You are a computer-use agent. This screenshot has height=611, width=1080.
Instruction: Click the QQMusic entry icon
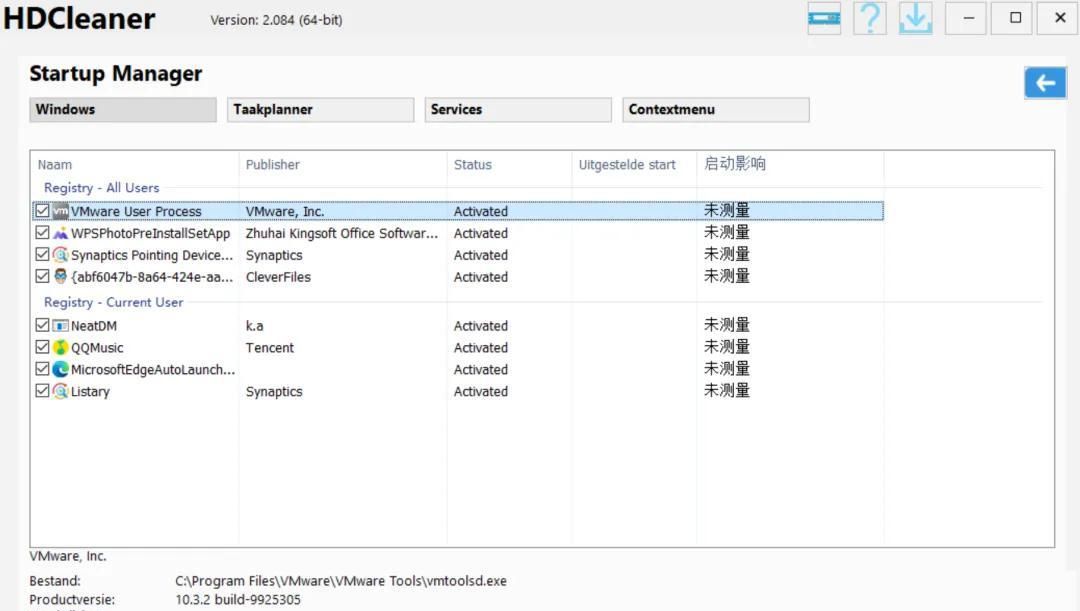point(61,348)
